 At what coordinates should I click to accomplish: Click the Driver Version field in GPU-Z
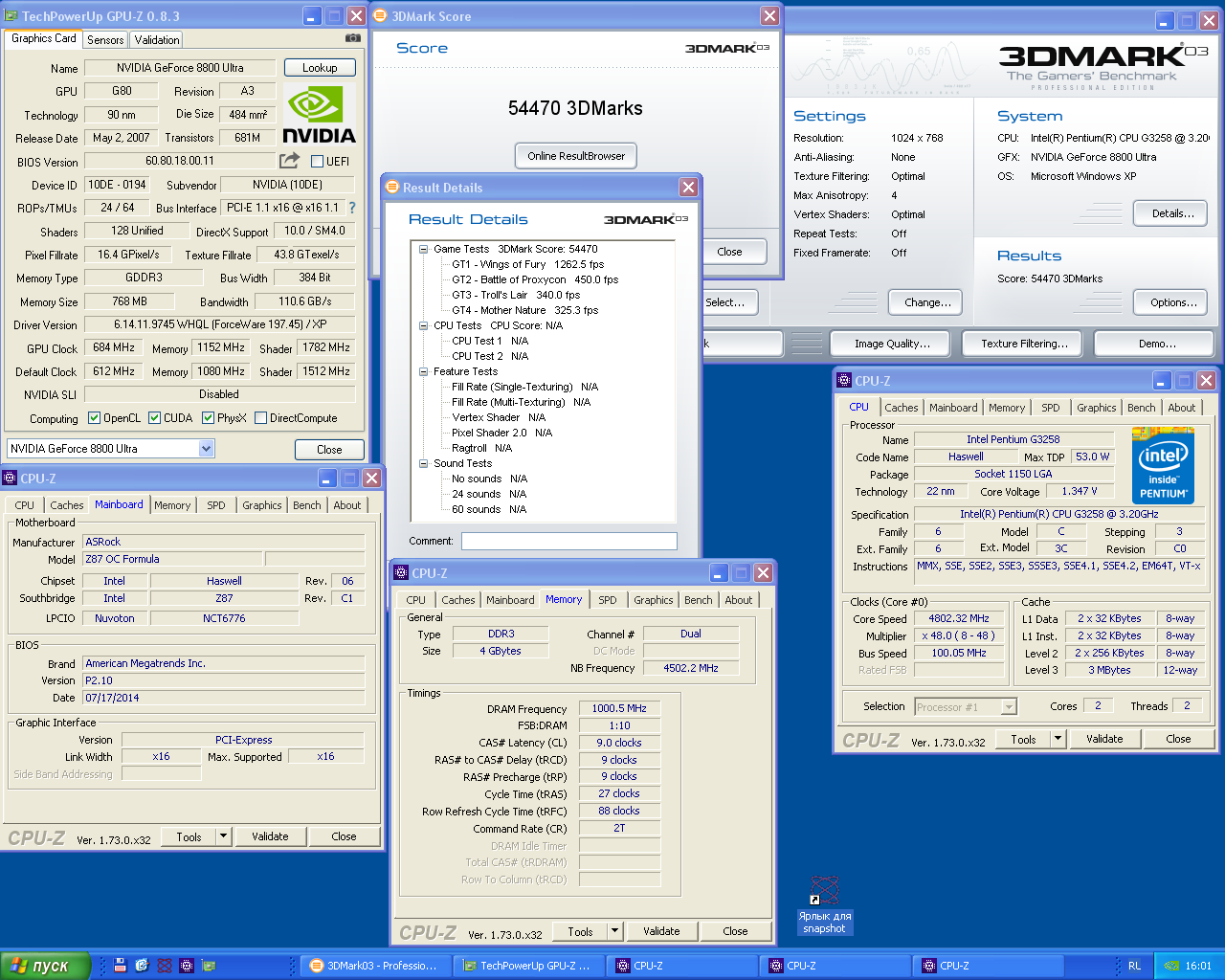click(220, 324)
